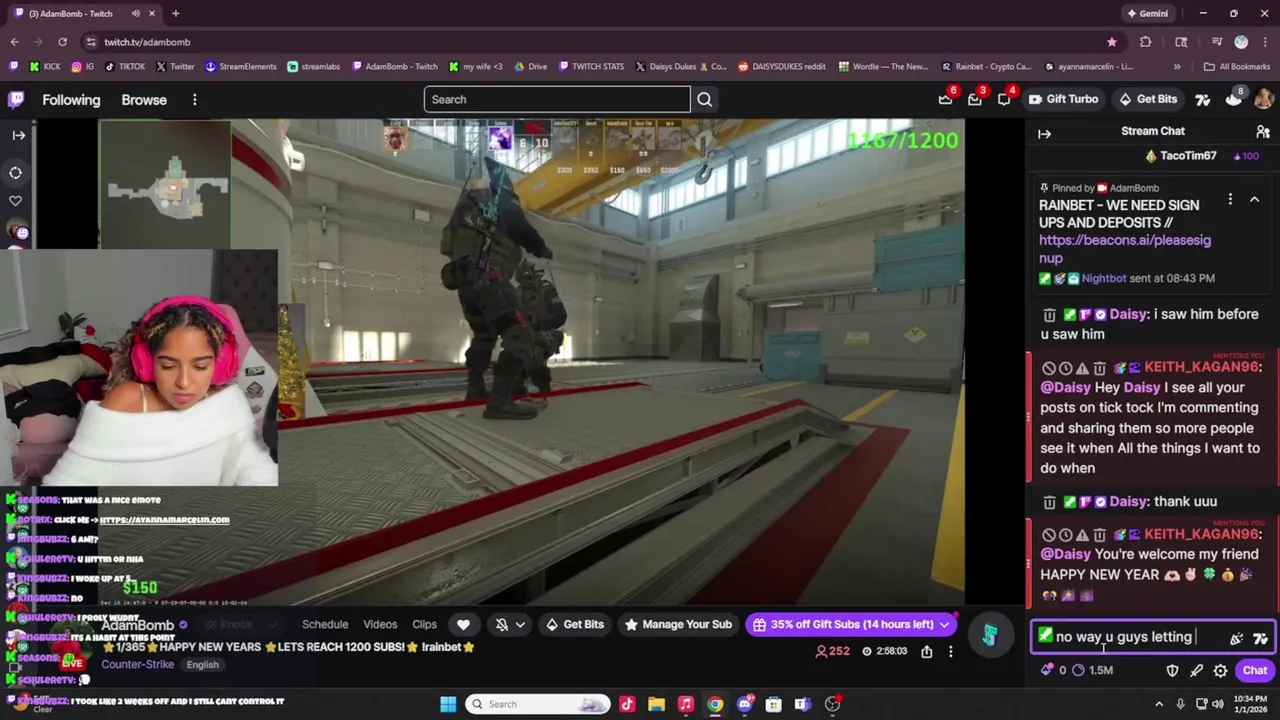Open chat settings gear
Viewport: 1280px width, 720px height.
[1220, 670]
